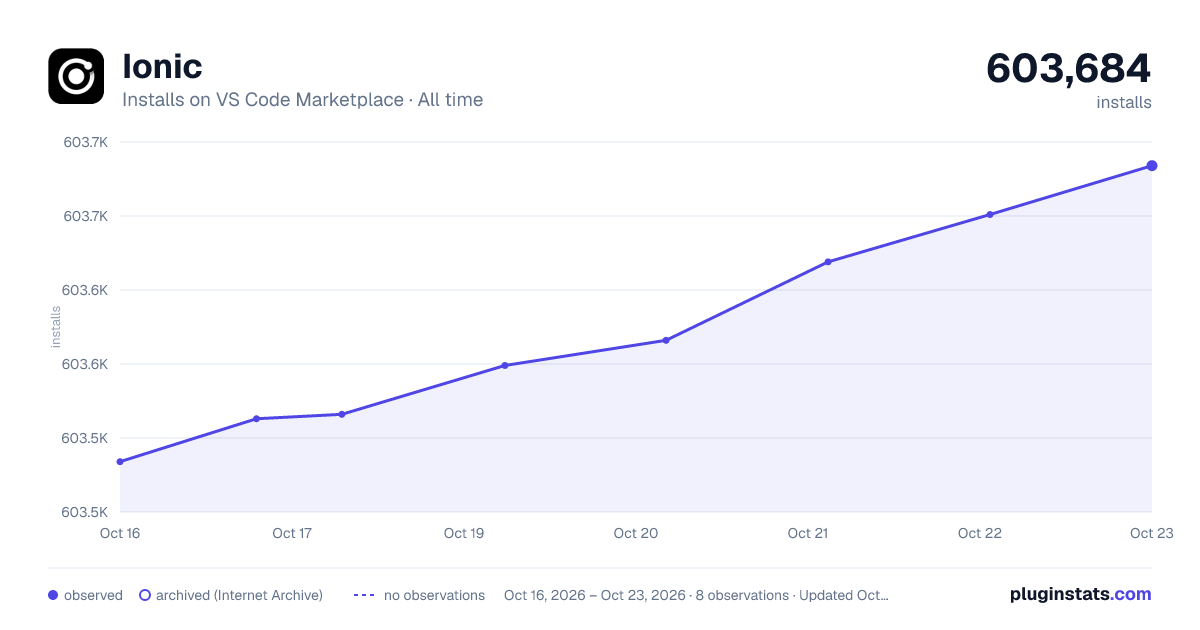1200x630 pixels.
Task: Click the topmost 603.7K y-axis label
Action: [x=85, y=142]
